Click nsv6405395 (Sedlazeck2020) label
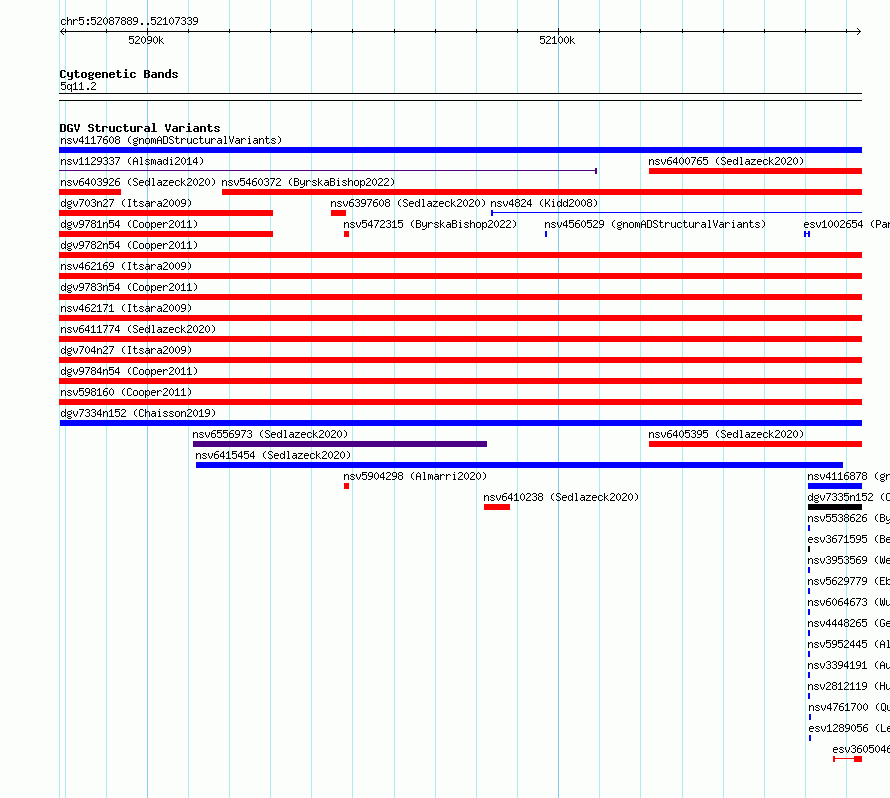Screen dimensions: 890x798 726,434
